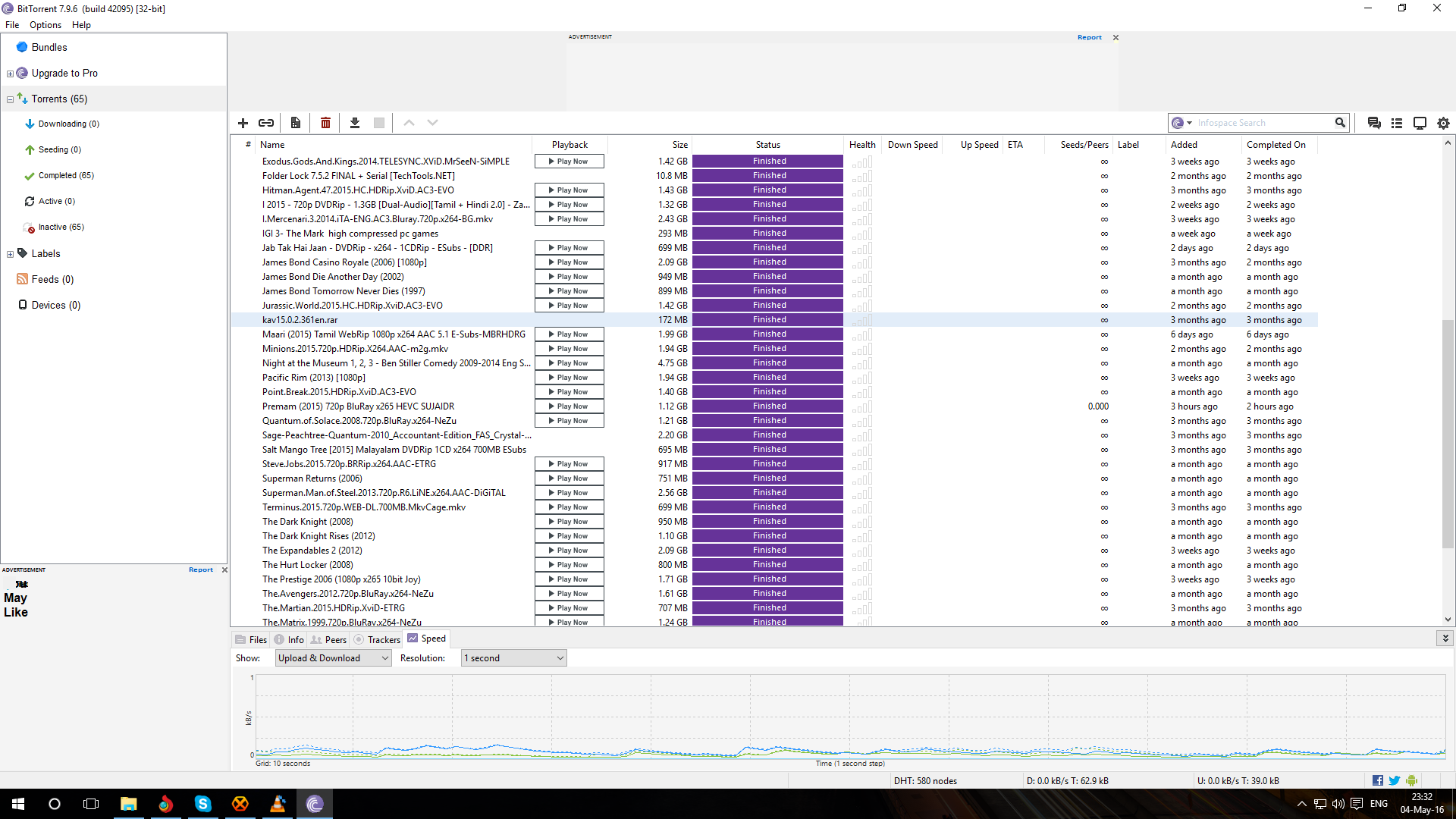The width and height of the screenshot is (1456, 819).
Task: Click Report link on sidebar advertisement
Action: pyautogui.click(x=201, y=570)
